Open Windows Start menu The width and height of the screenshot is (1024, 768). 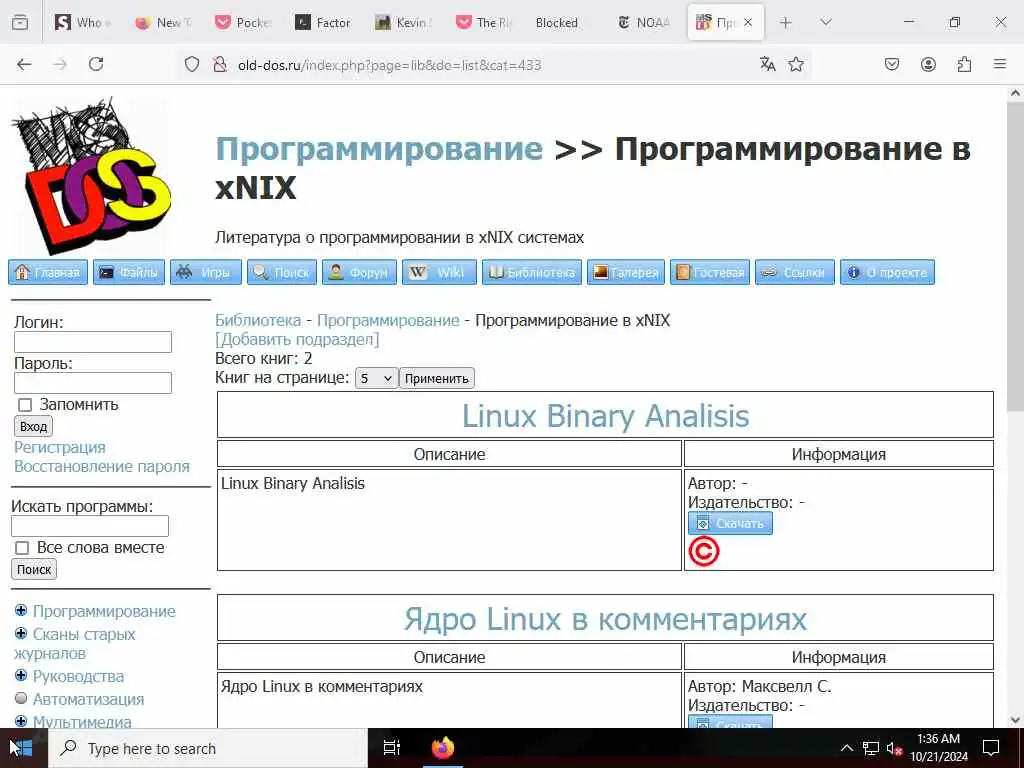click(x=22, y=748)
